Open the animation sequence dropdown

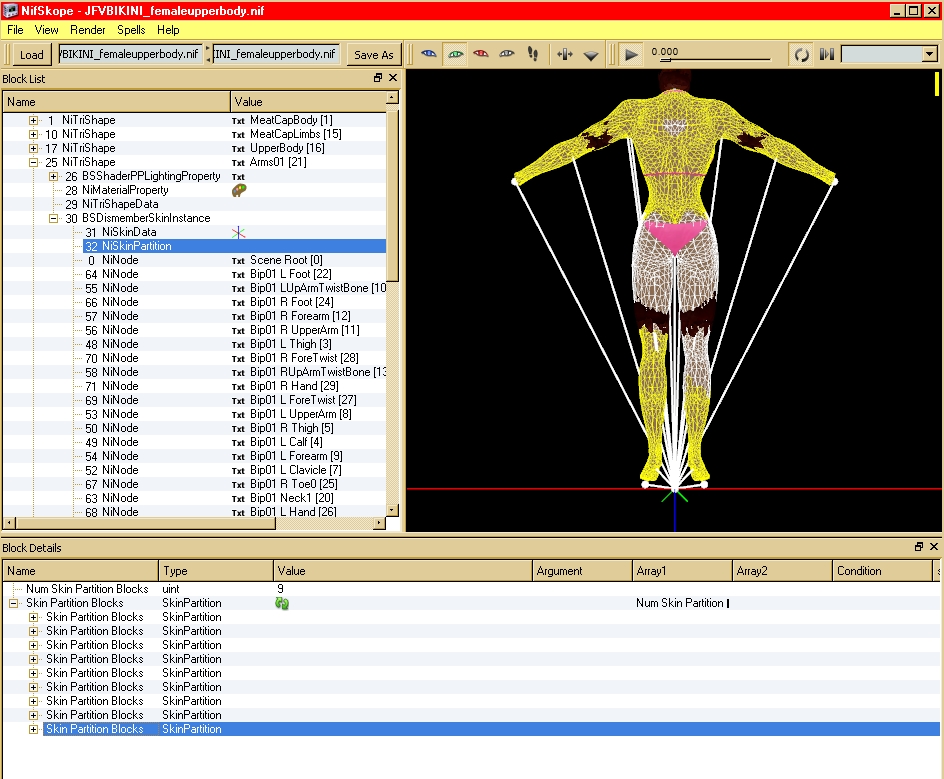coord(930,55)
